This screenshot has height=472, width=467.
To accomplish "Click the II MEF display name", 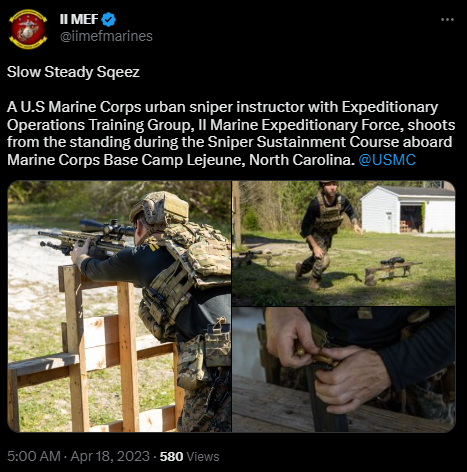I will click(x=79, y=19).
